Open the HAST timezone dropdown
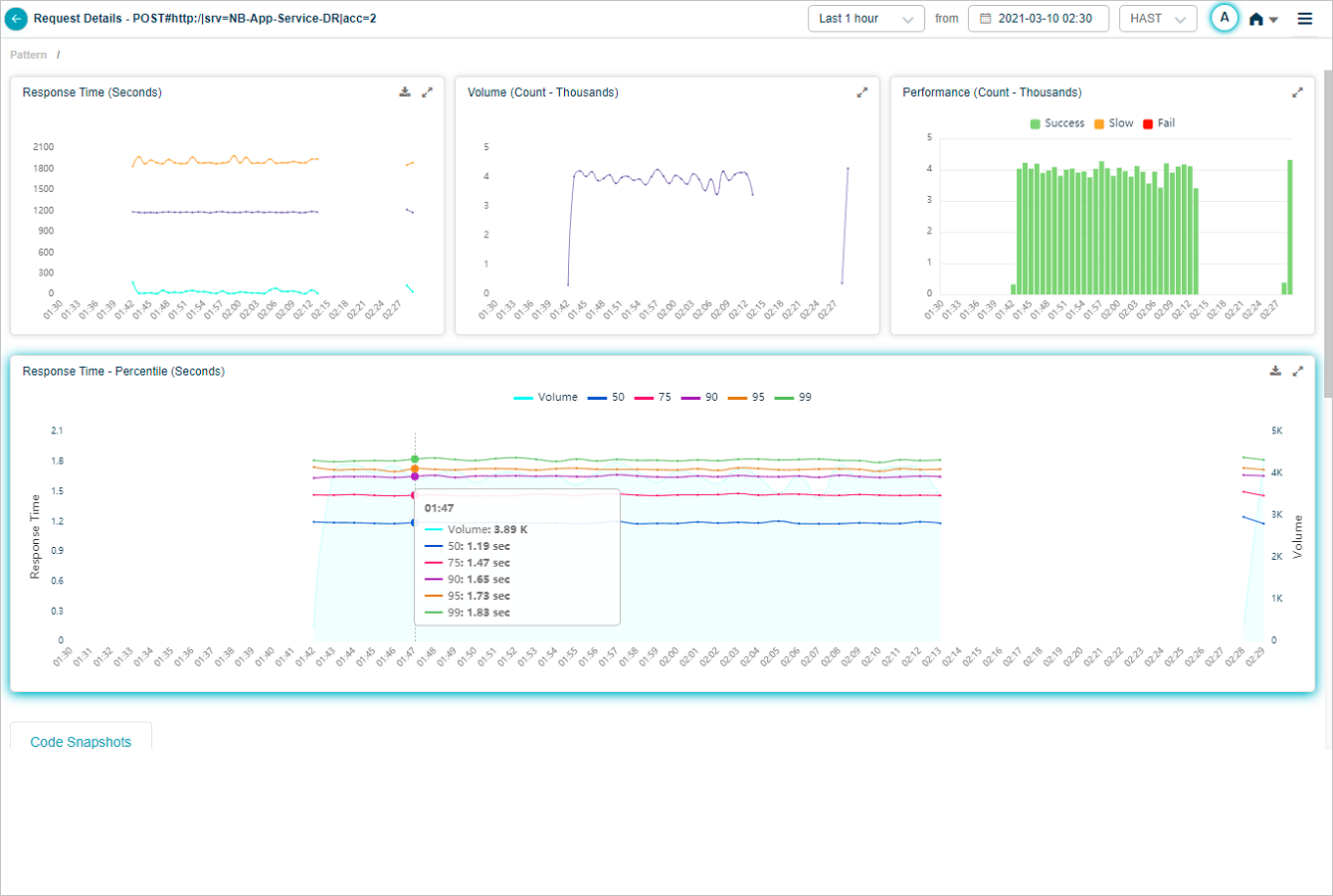 click(1157, 19)
